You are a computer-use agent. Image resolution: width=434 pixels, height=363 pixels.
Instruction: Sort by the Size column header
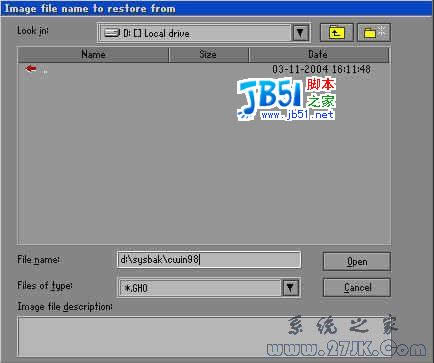[209, 54]
